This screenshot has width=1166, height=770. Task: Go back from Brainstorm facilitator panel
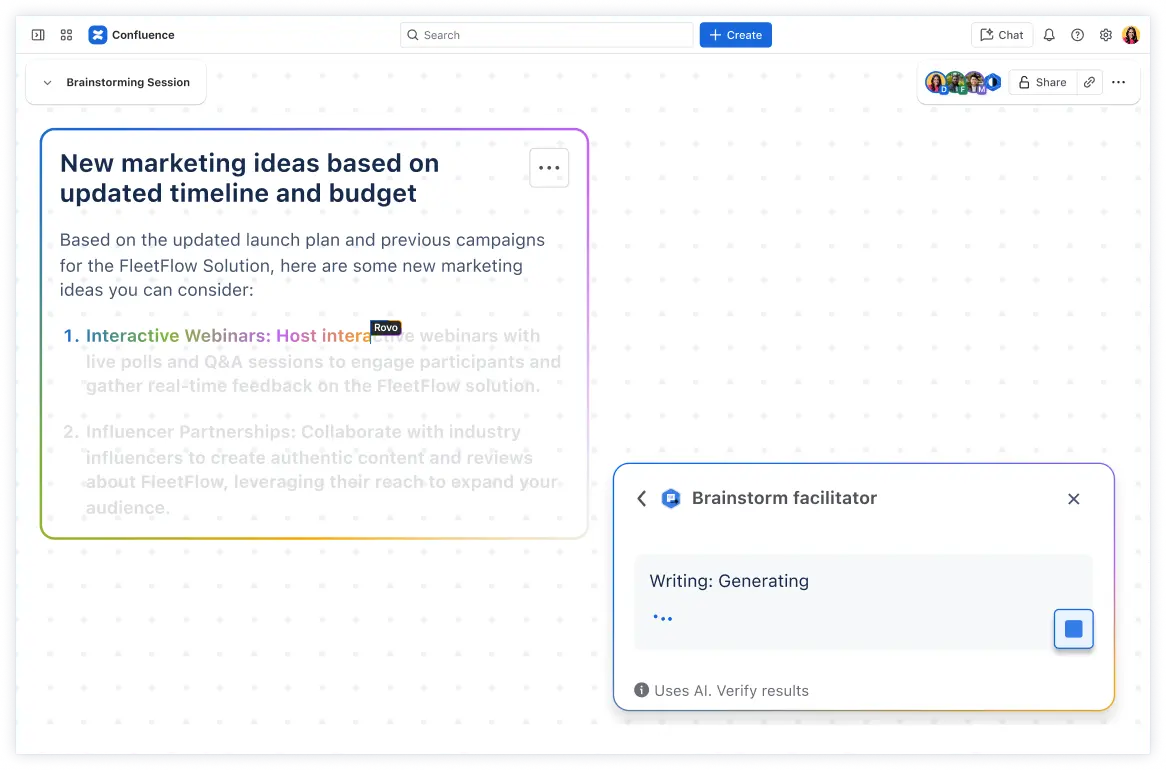point(642,498)
